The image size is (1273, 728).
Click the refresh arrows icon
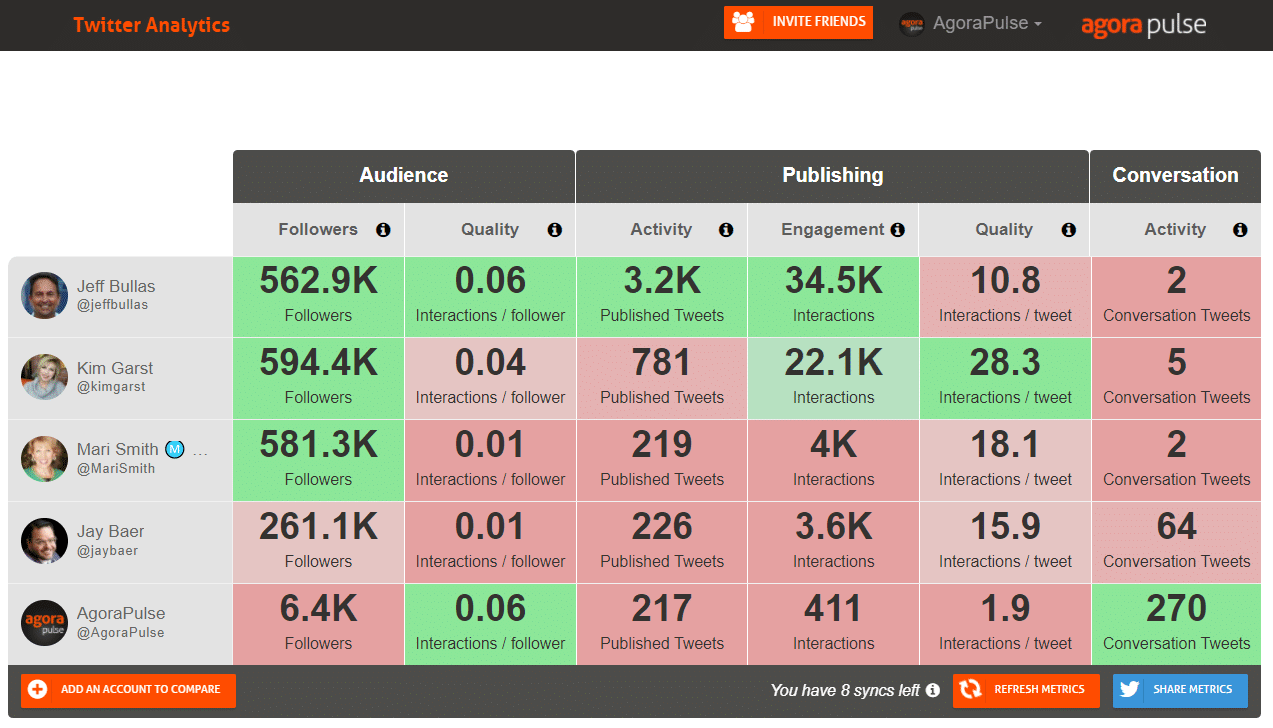[970, 690]
